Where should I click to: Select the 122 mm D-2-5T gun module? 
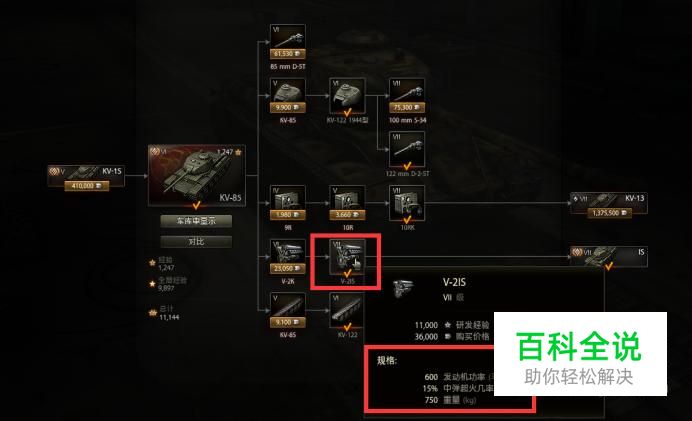[407, 149]
